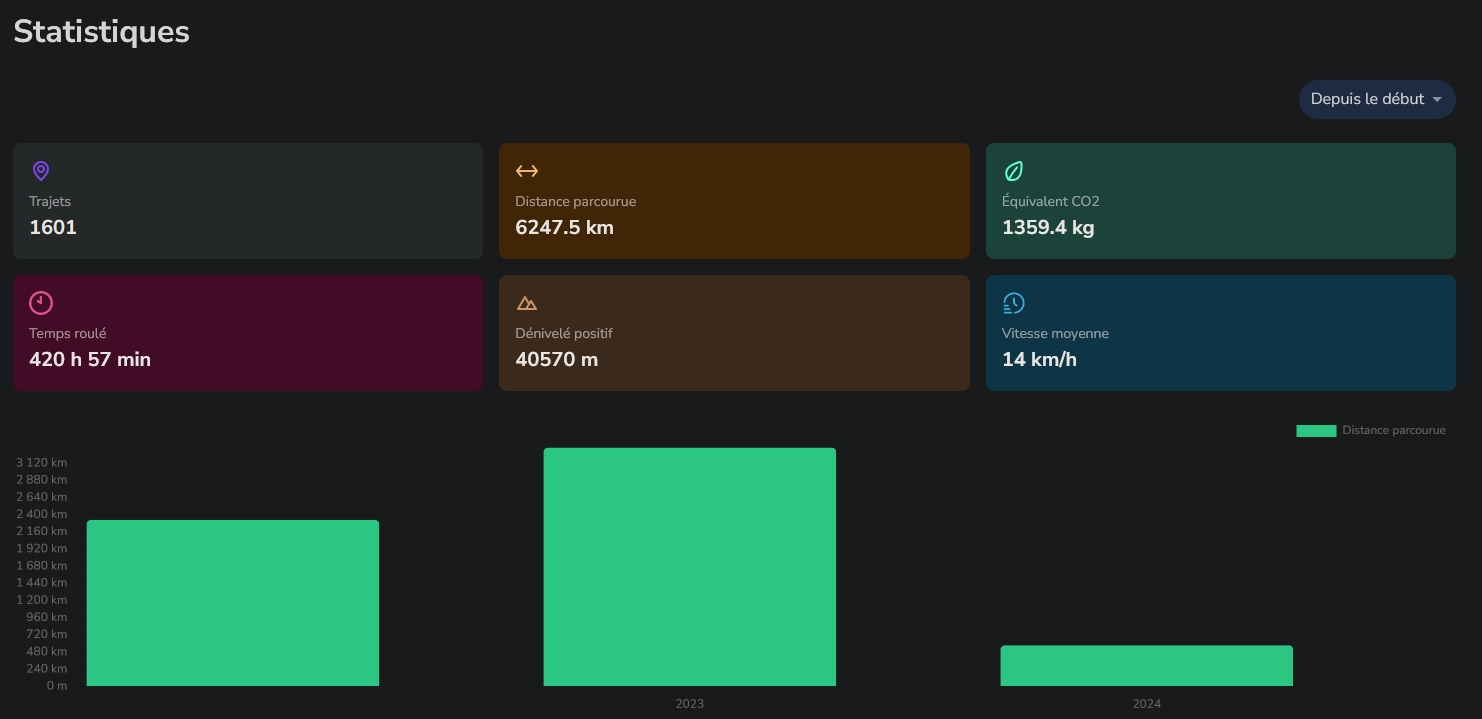1482x719 pixels.
Task: Click the green legend color swatch
Action: point(1316,430)
